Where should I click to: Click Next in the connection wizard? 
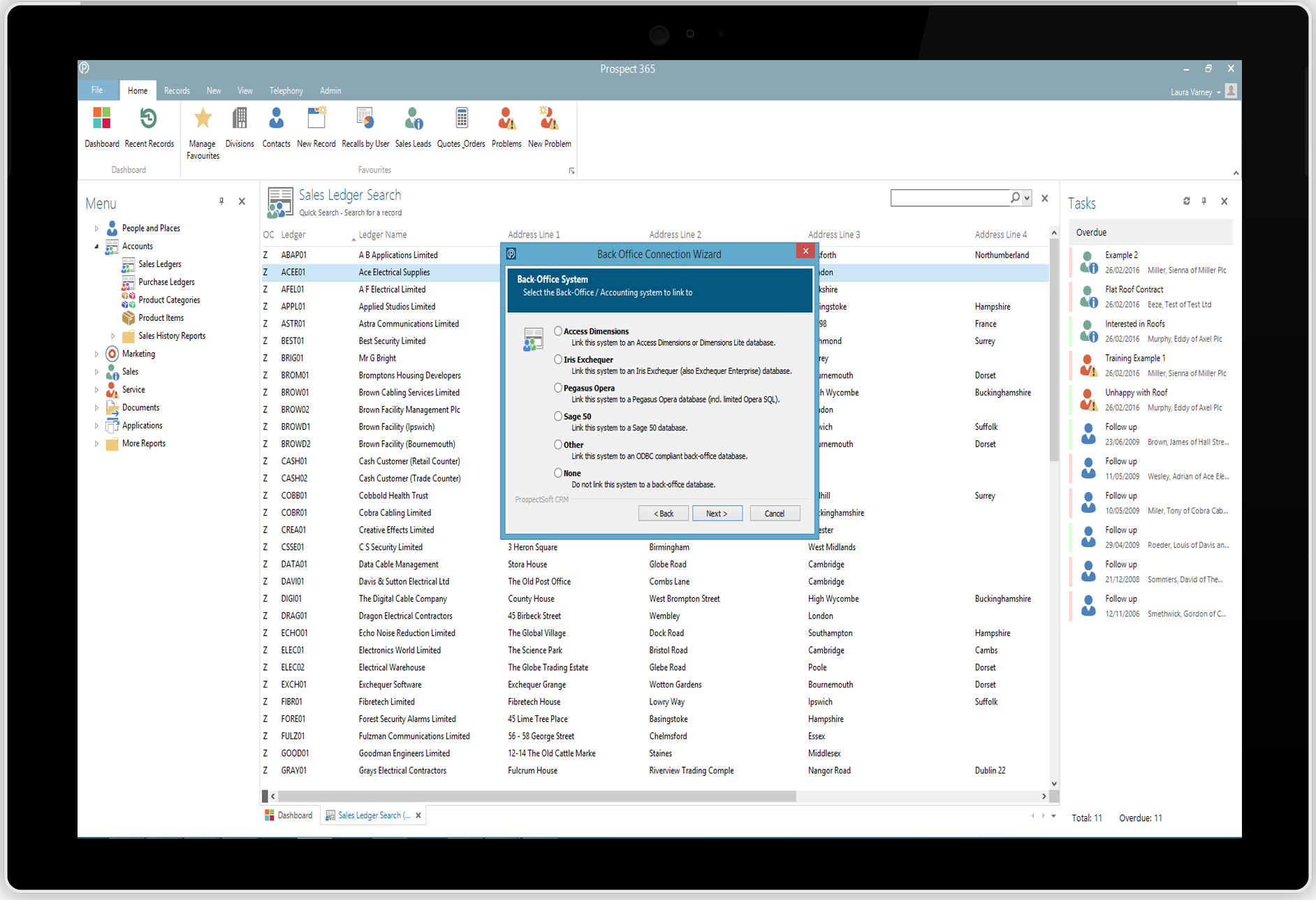tap(717, 513)
